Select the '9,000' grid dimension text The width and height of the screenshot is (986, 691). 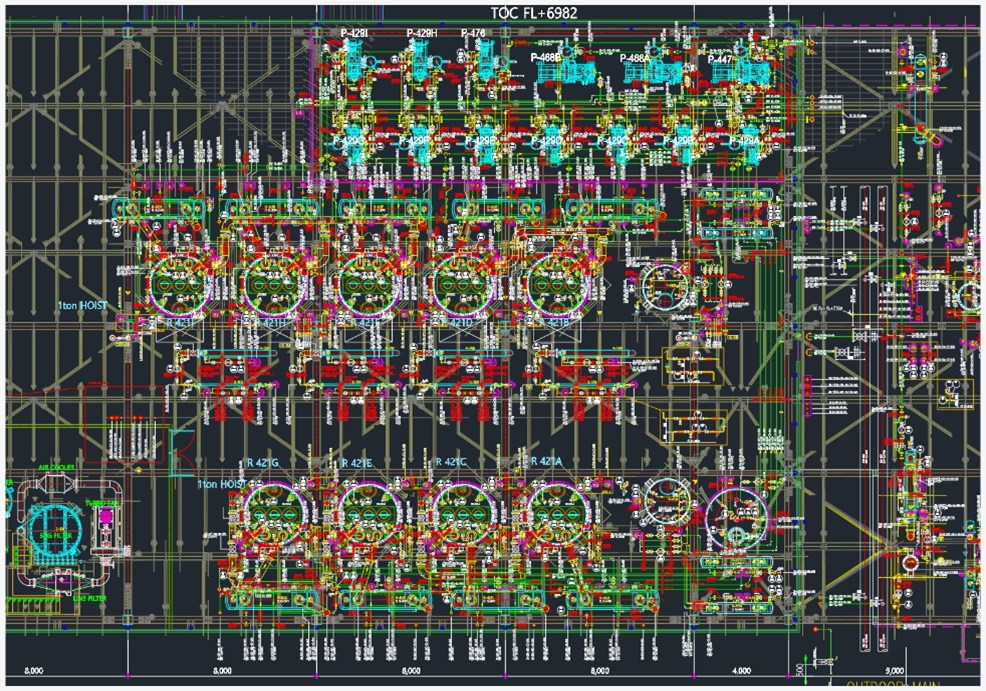point(894,671)
